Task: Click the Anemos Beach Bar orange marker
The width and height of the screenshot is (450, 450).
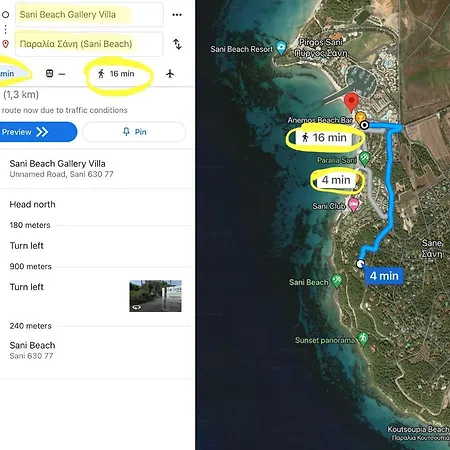Action: point(360,118)
